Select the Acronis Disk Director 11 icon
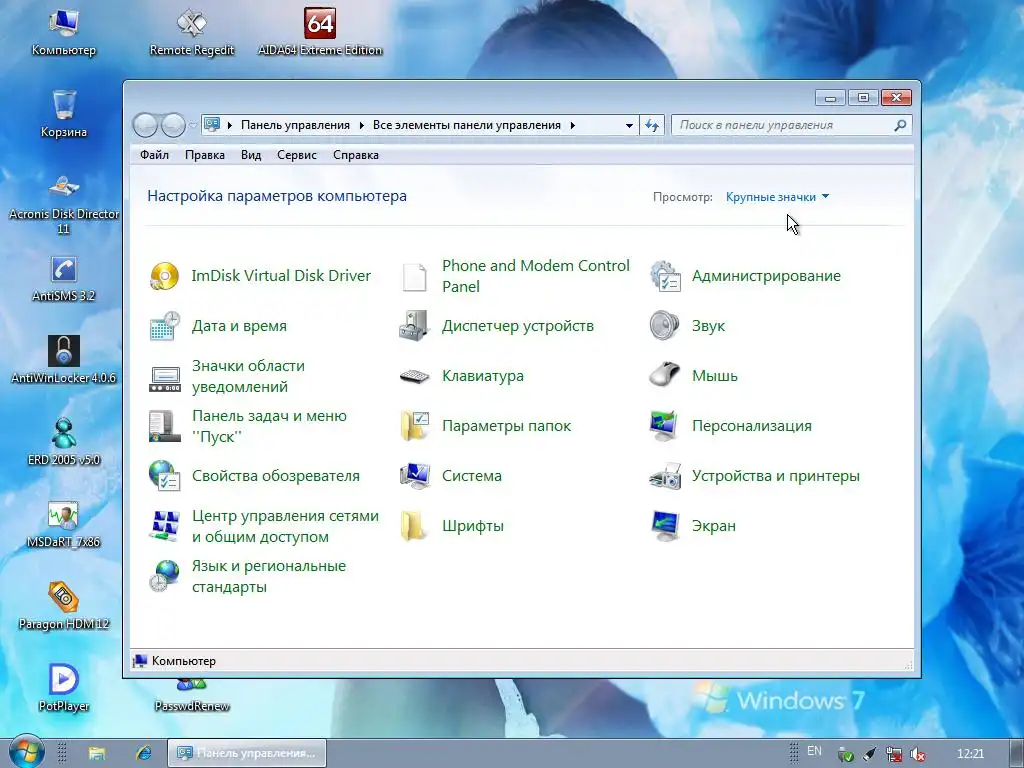Image resolution: width=1024 pixels, height=768 pixels. coord(64,187)
